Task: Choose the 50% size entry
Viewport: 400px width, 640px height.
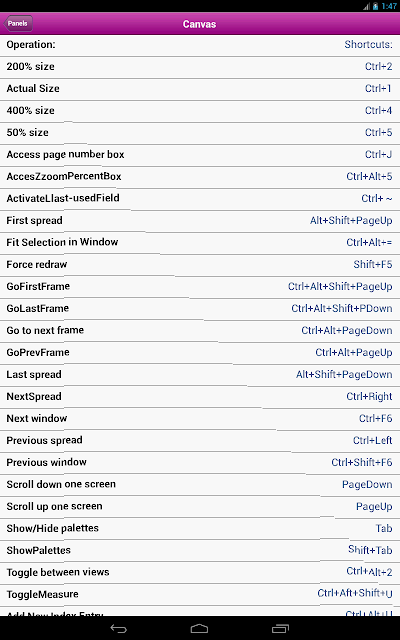Action: click(x=200, y=133)
